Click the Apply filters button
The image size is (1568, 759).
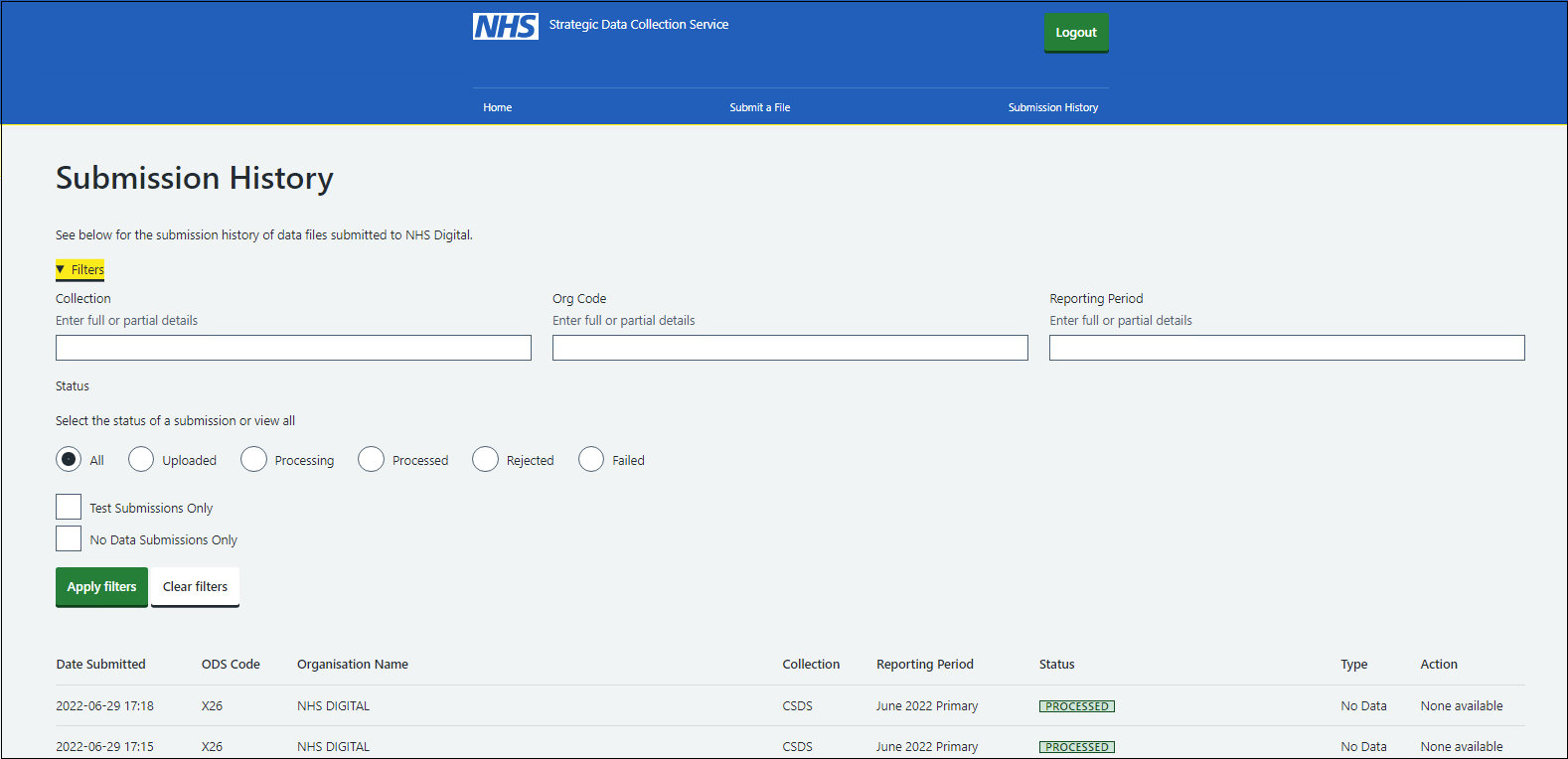pos(101,586)
